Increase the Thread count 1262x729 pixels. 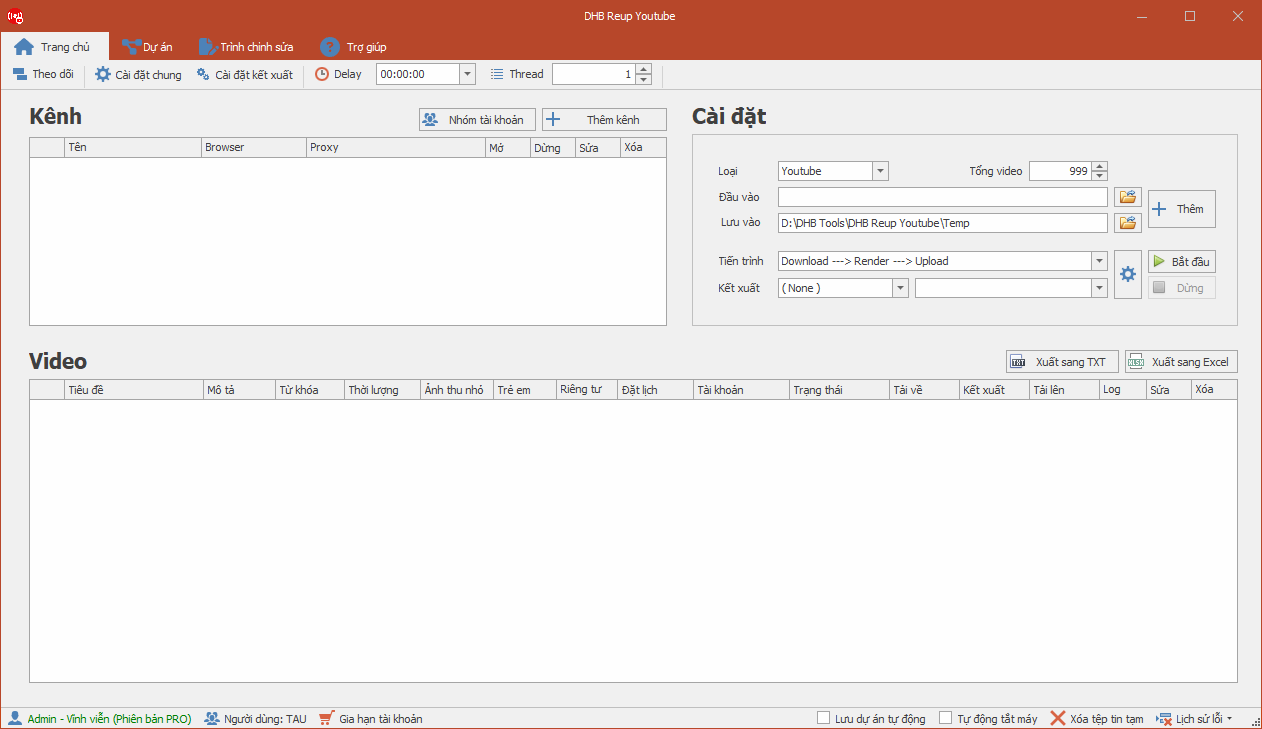(x=643, y=69)
